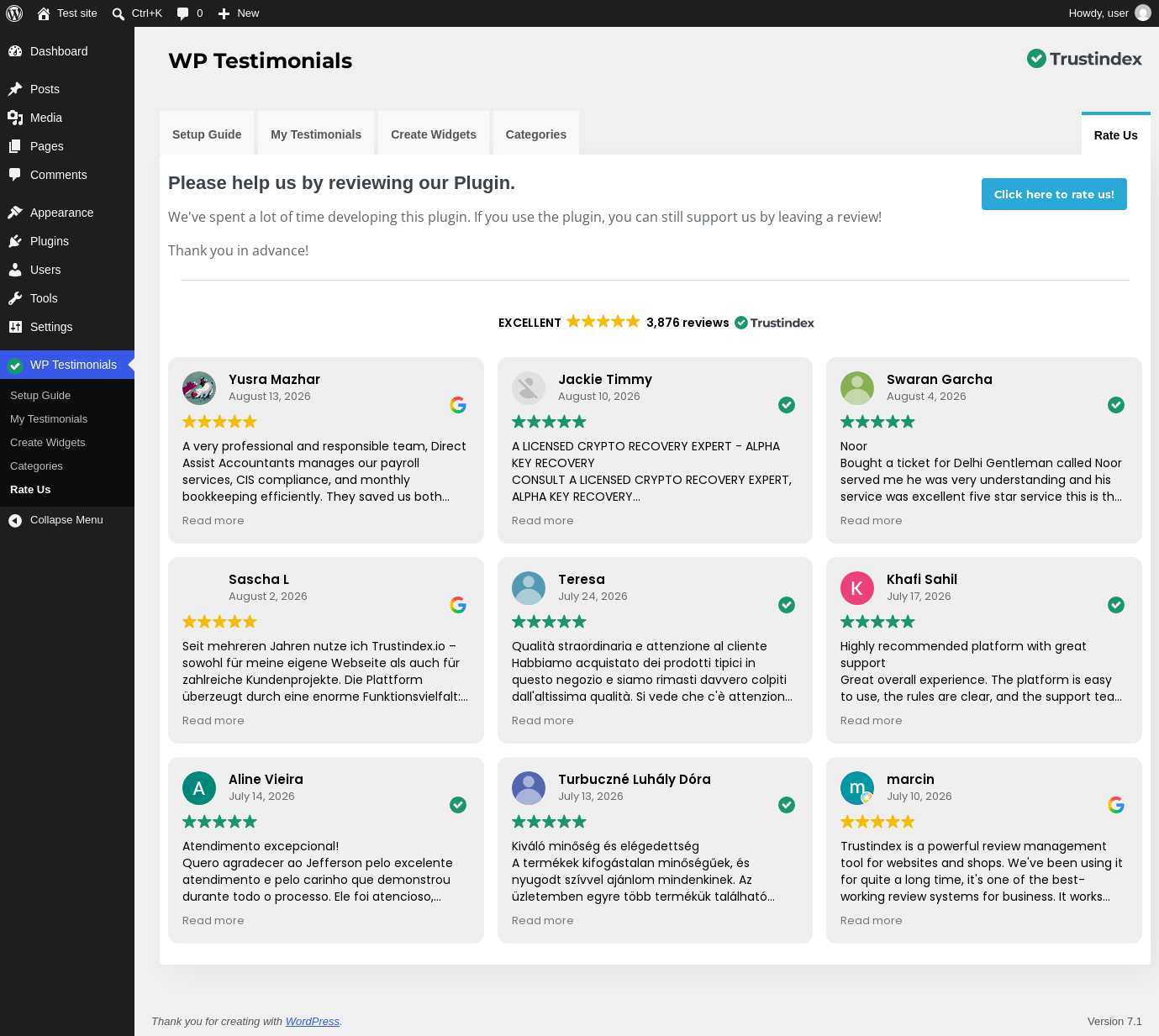
Task: Click Teresa's avatar image
Action: (x=529, y=588)
